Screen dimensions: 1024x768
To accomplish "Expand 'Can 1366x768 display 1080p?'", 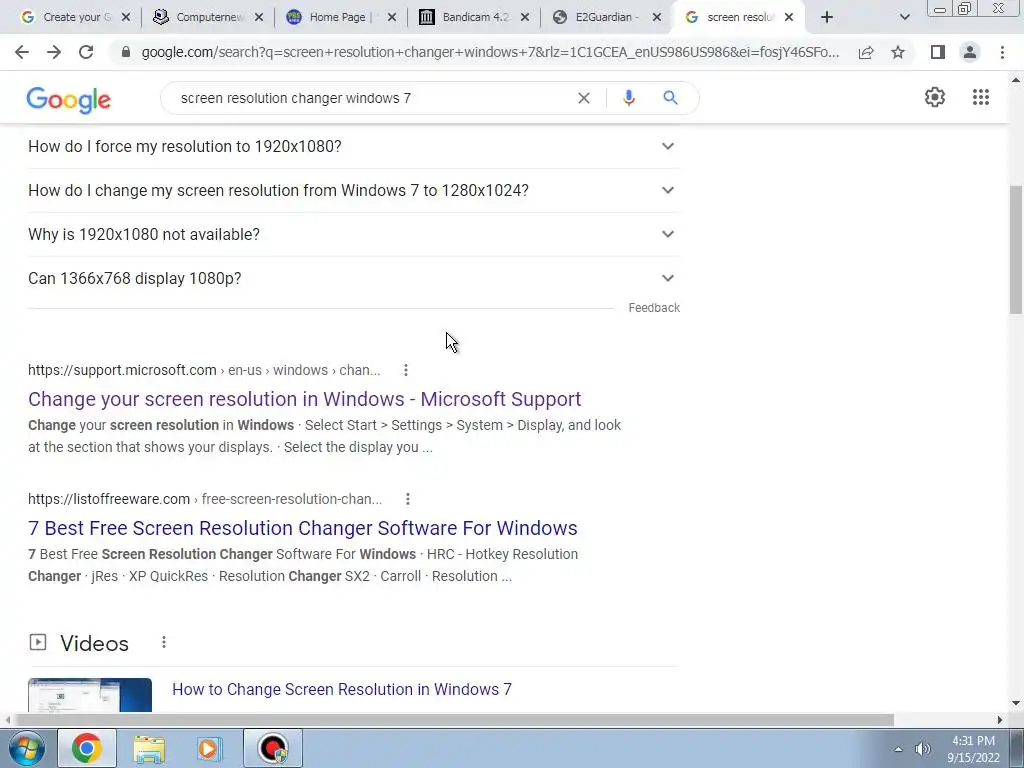I will click(353, 278).
